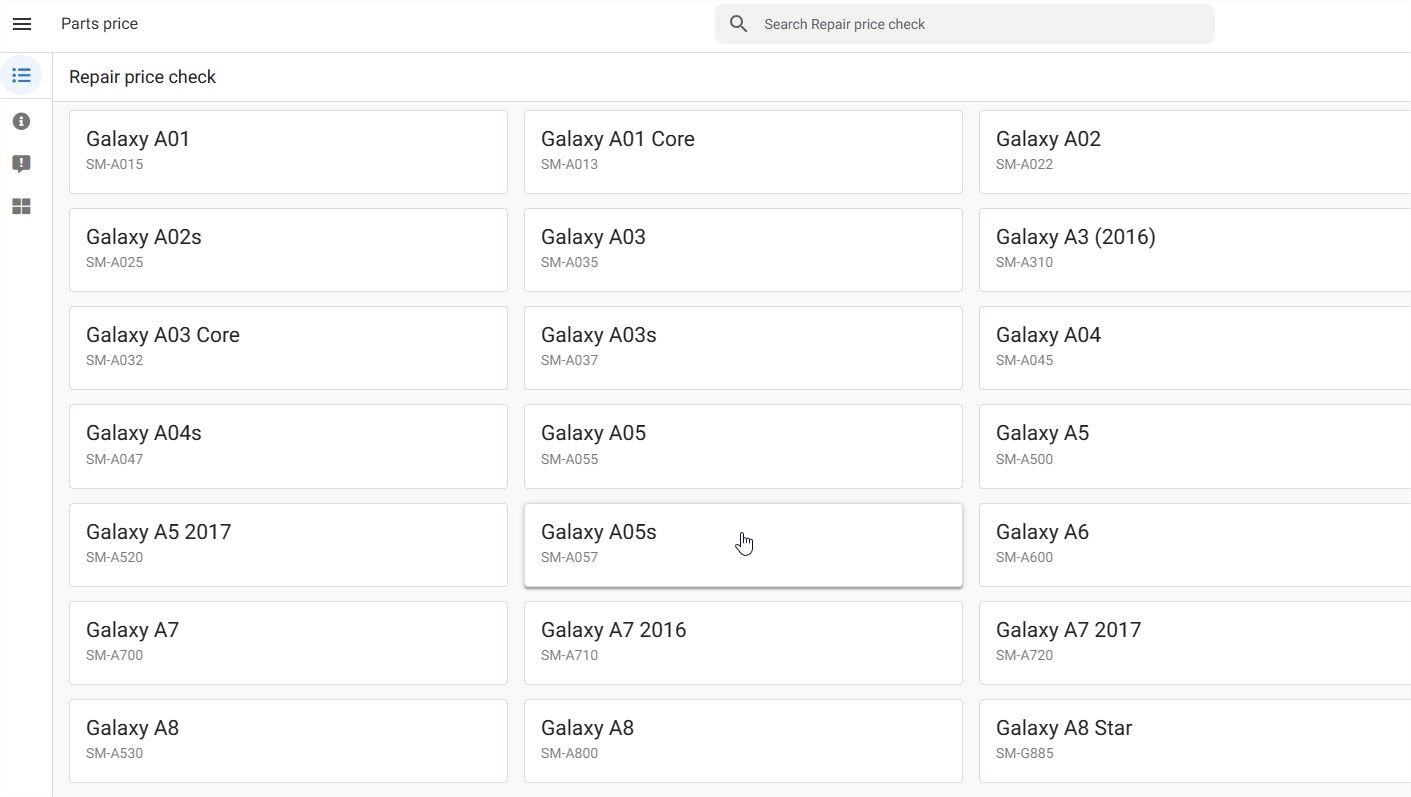Open the Galaxy A5 SM-A500 card
This screenshot has height=797, width=1411.
1195,446
